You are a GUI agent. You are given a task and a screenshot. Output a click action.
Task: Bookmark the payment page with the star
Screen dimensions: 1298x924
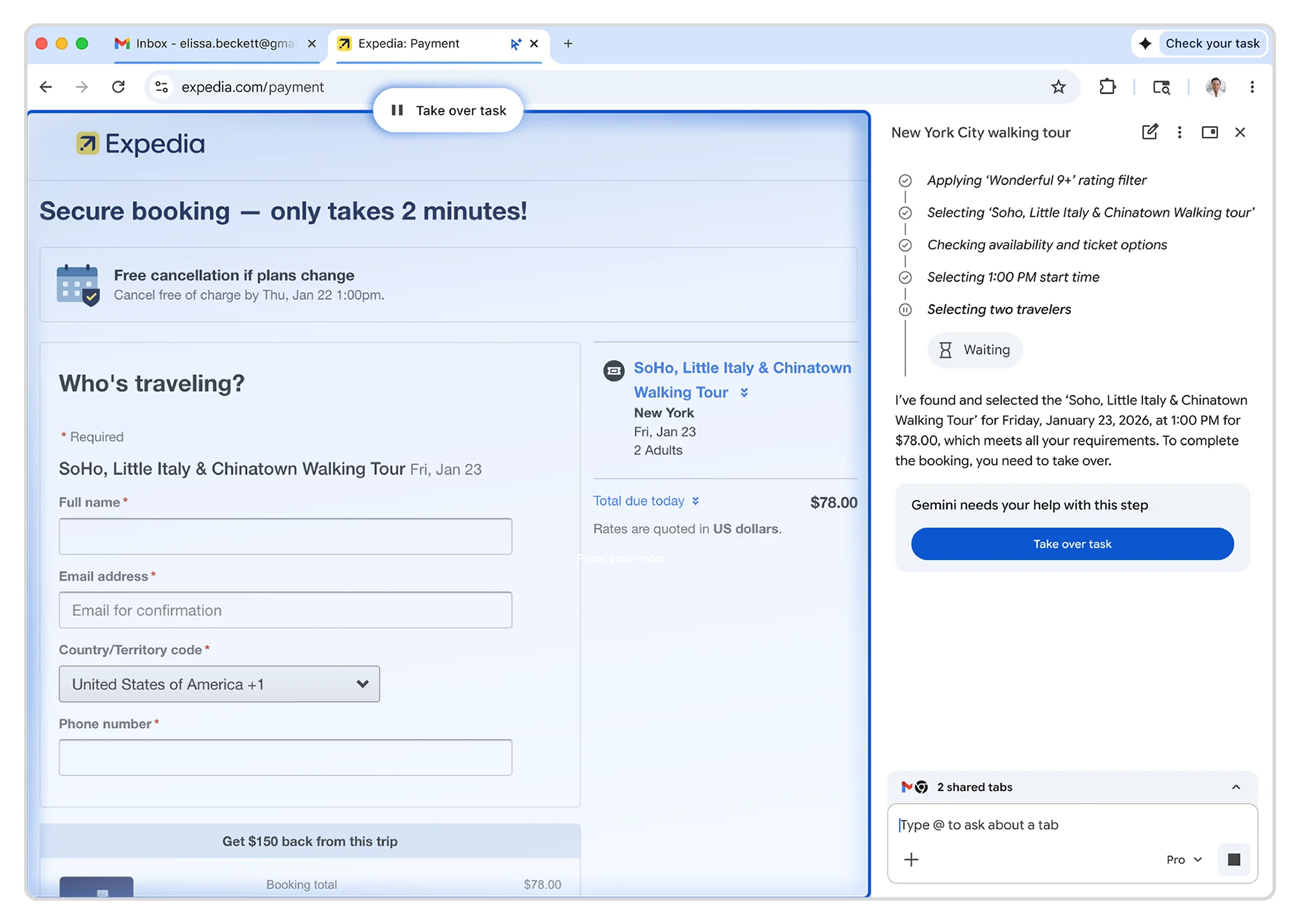[x=1059, y=87]
